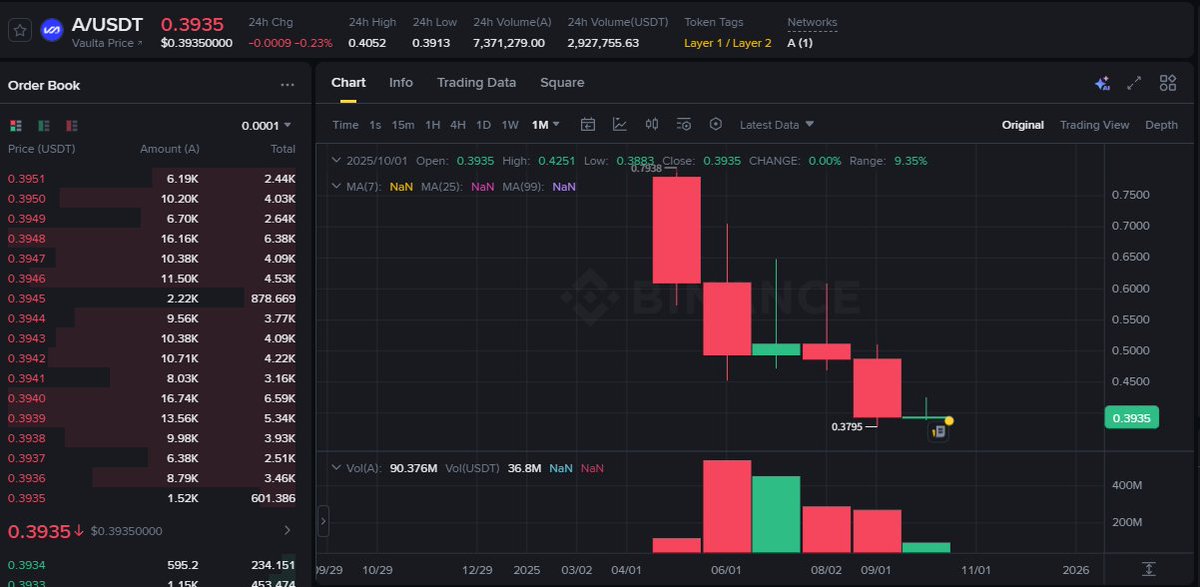Select the 1D chart interval
The image size is (1200, 587).
pos(483,125)
